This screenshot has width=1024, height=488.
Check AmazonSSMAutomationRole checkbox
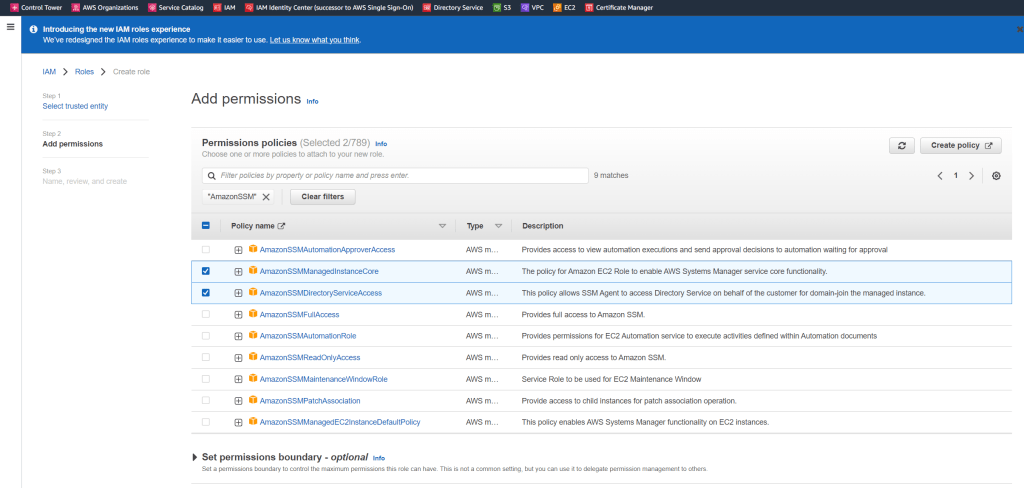pyautogui.click(x=206, y=336)
